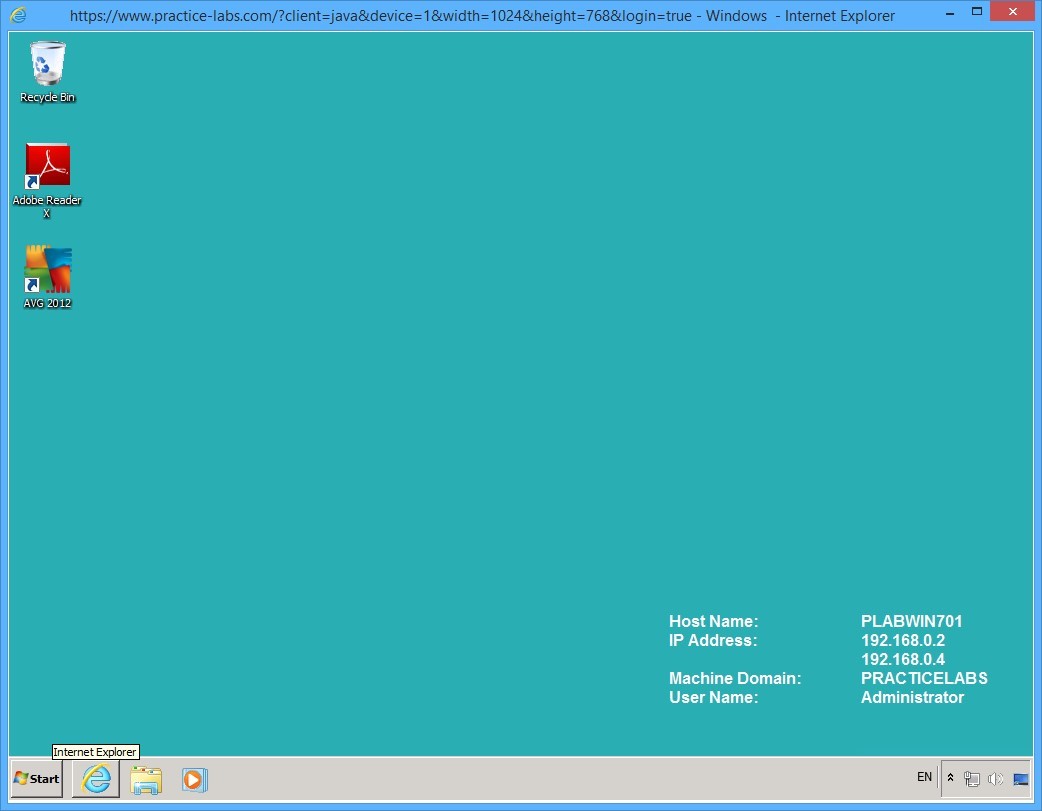Open AVG 2012 antivirus from the desktop
1042x811 pixels.
(x=47, y=270)
